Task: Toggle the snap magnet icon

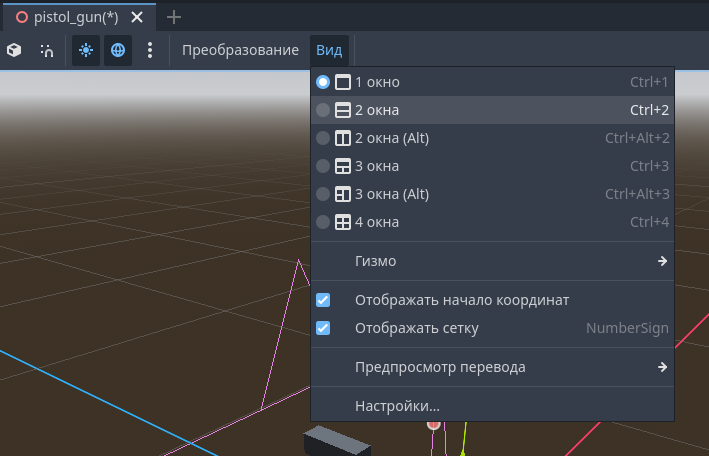Action: click(x=47, y=50)
